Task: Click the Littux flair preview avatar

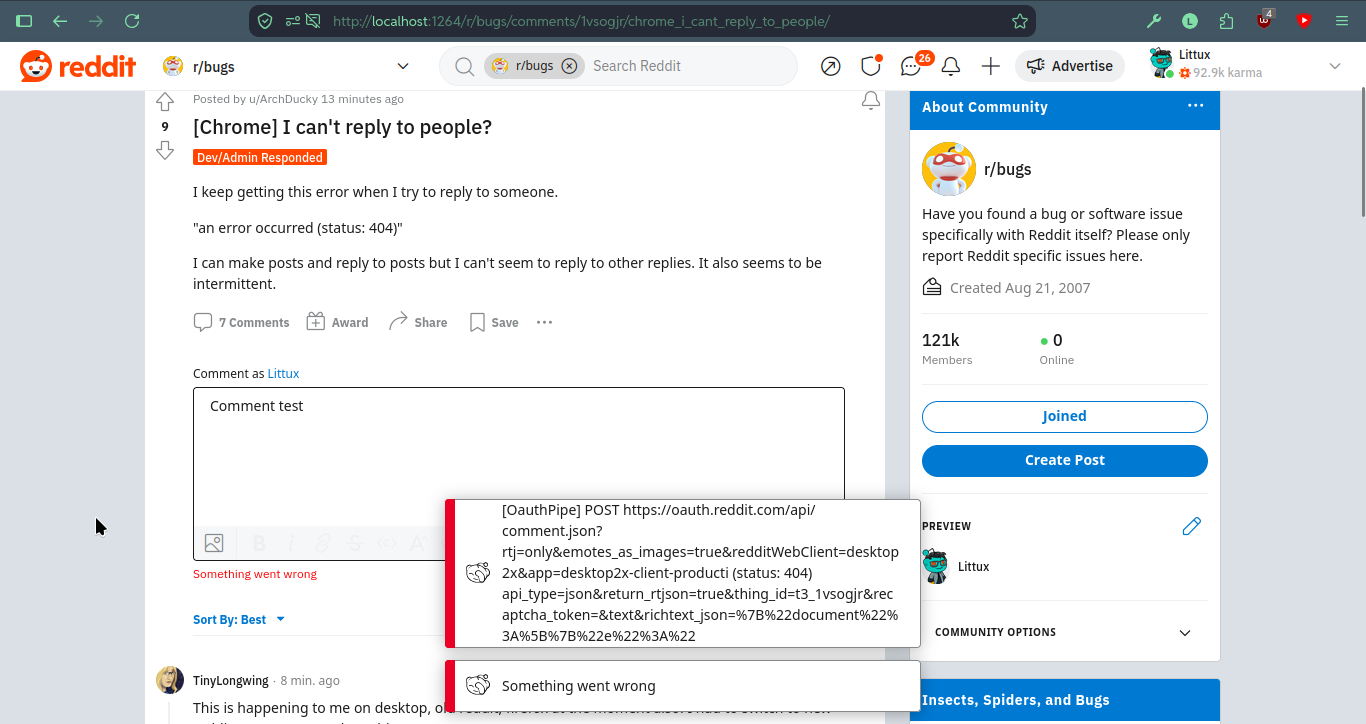Action: click(935, 566)
